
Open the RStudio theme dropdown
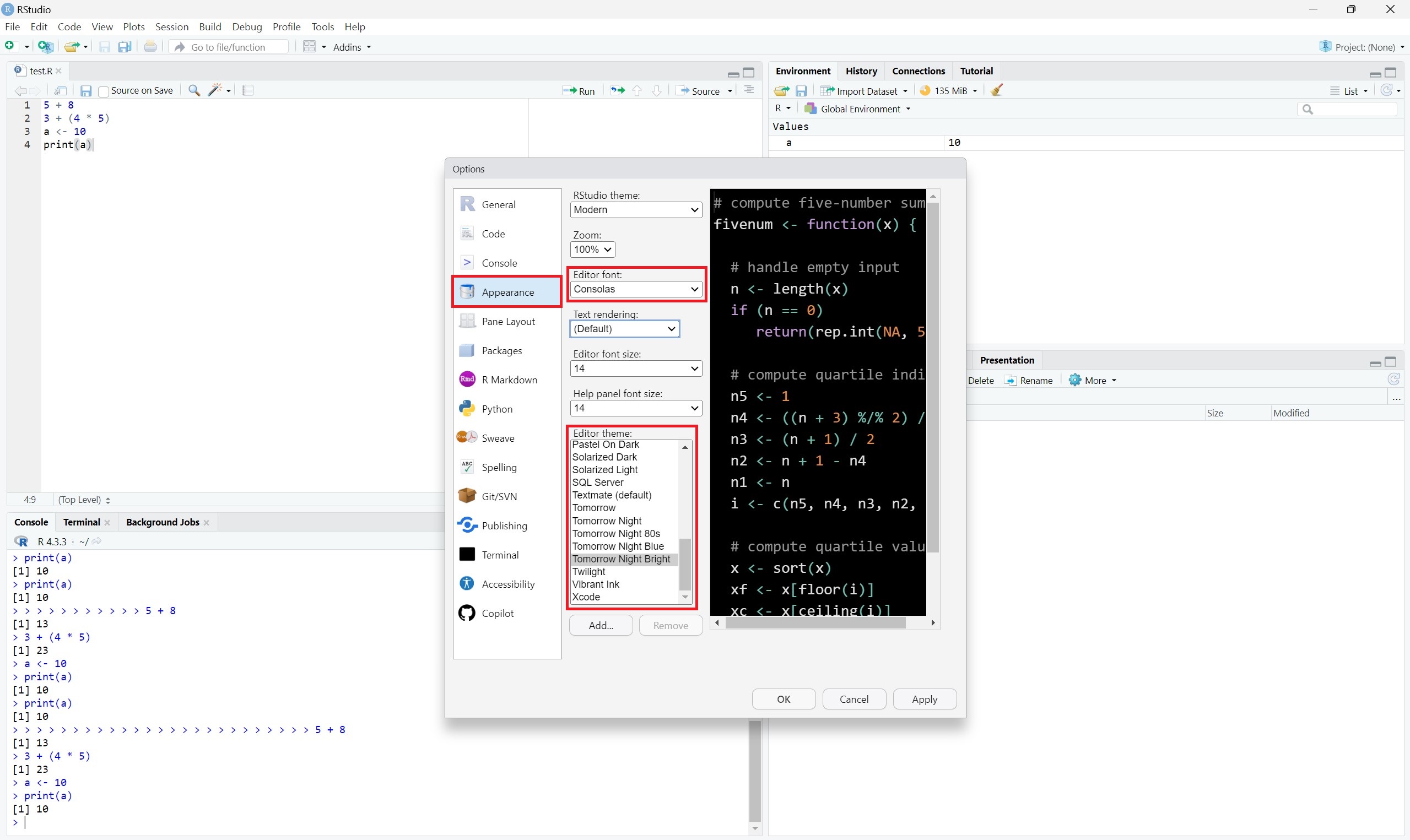coord(636,209)
